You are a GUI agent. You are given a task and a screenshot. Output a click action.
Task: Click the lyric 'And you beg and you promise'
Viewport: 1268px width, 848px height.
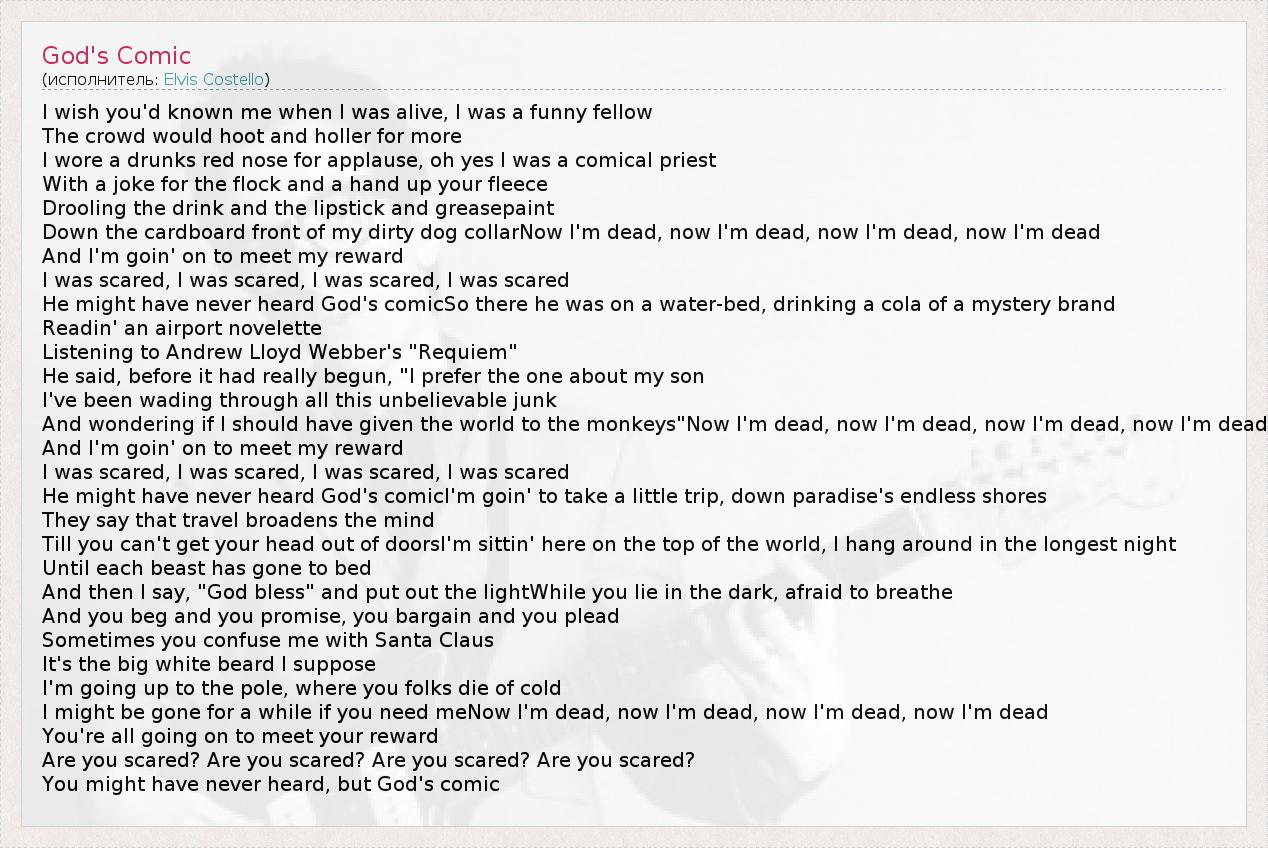click(331, 616)
